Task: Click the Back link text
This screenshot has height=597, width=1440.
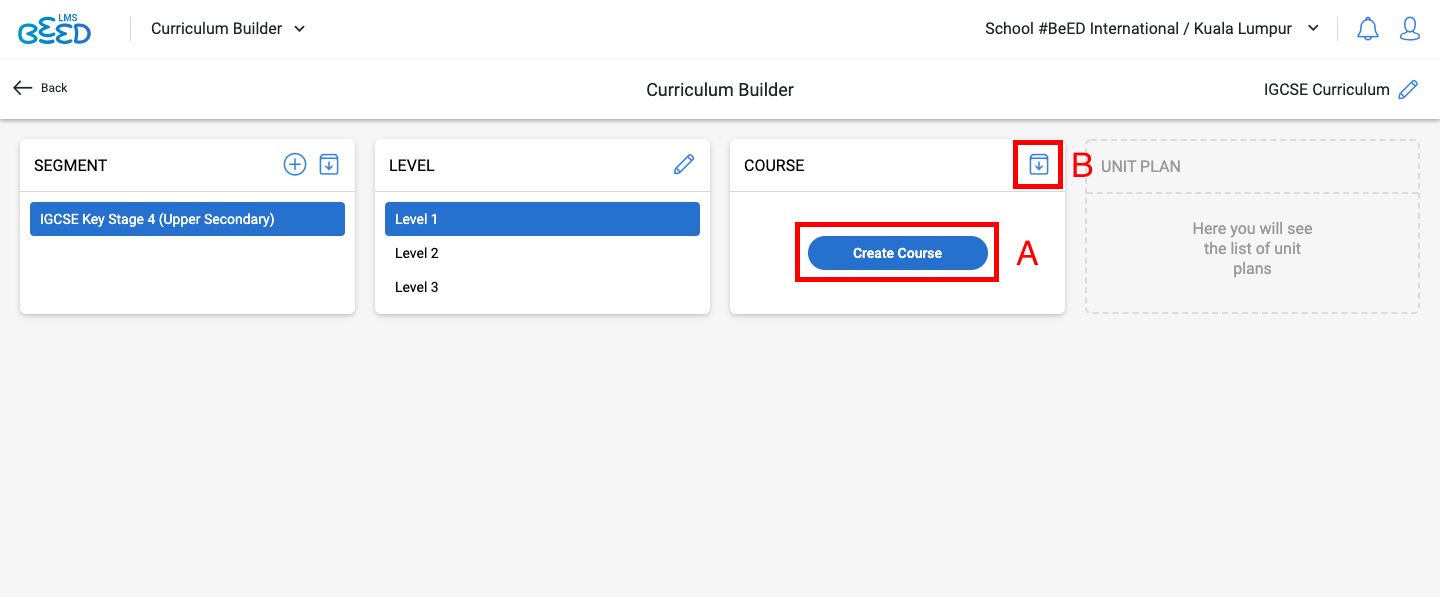Action: coord(54,88)
